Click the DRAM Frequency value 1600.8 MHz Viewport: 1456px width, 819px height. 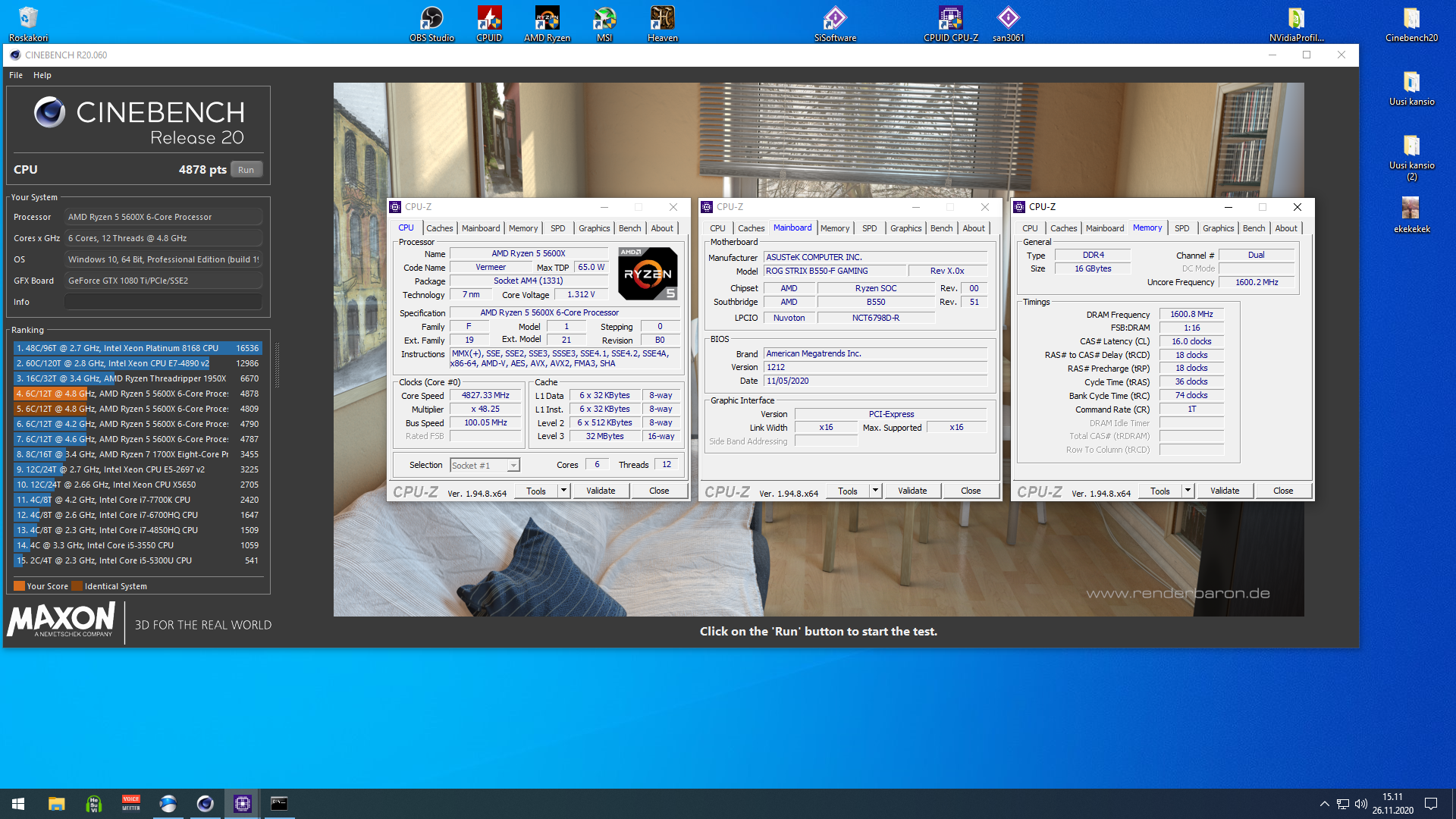coord(1191,314)
